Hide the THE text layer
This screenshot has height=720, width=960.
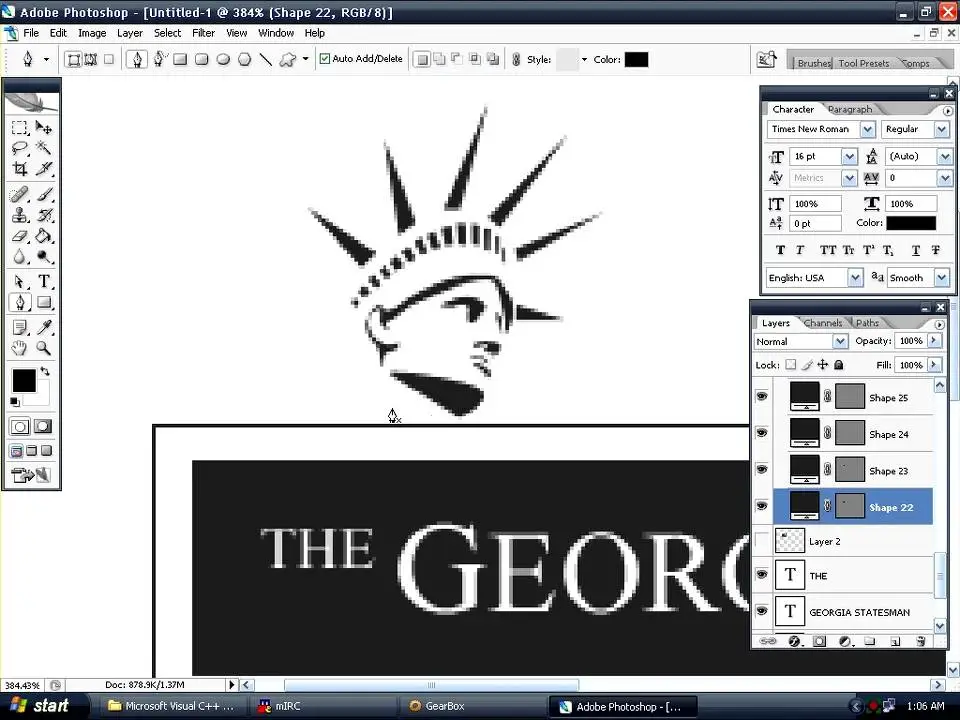(x=762, y=575)
